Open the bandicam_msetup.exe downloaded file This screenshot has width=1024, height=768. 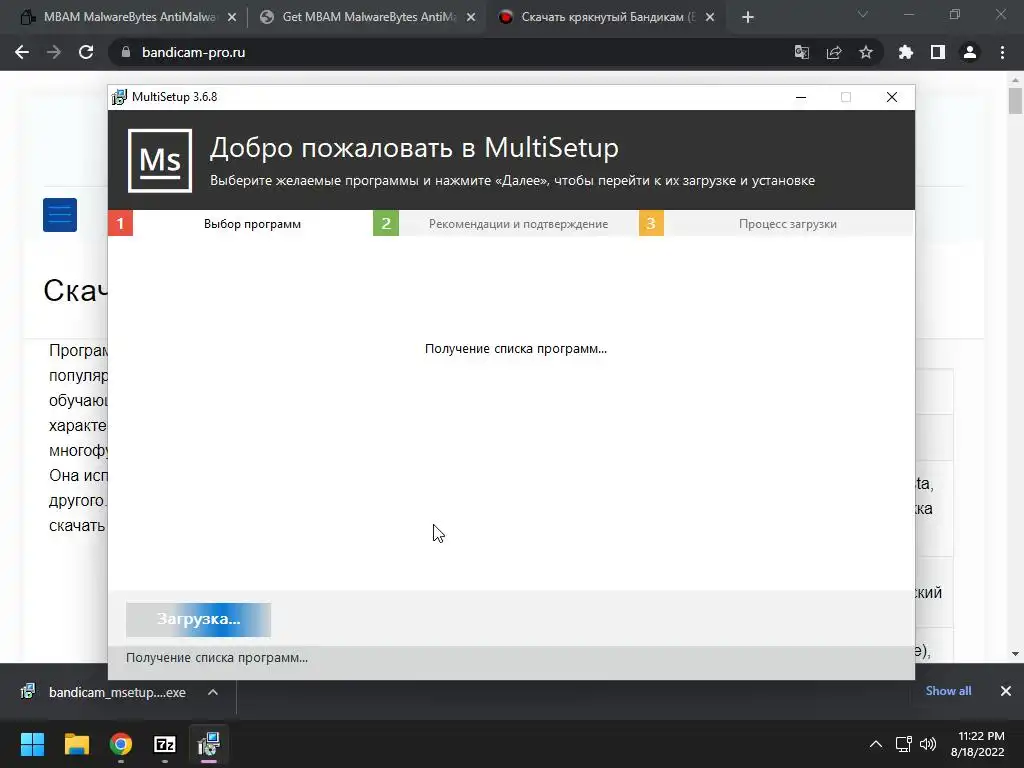(x=117, y=692)
